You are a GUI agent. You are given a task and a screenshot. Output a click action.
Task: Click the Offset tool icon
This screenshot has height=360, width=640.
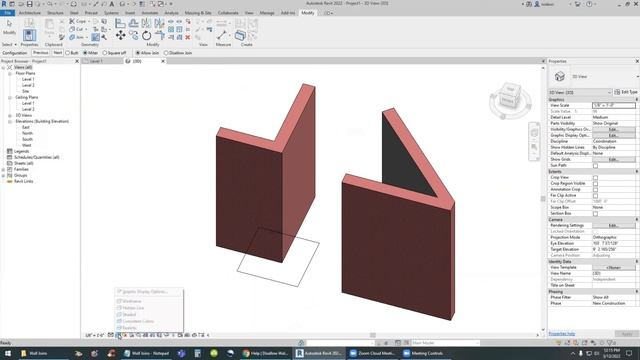click(x=133, y=23)
